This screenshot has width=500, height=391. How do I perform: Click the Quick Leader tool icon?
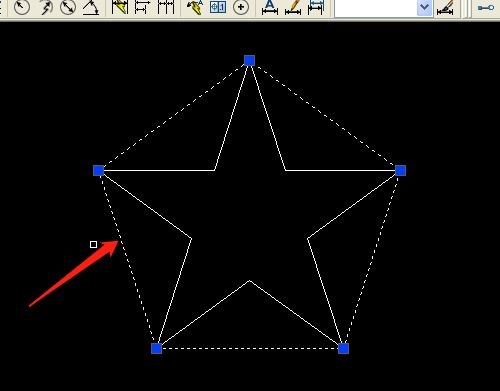195,7
